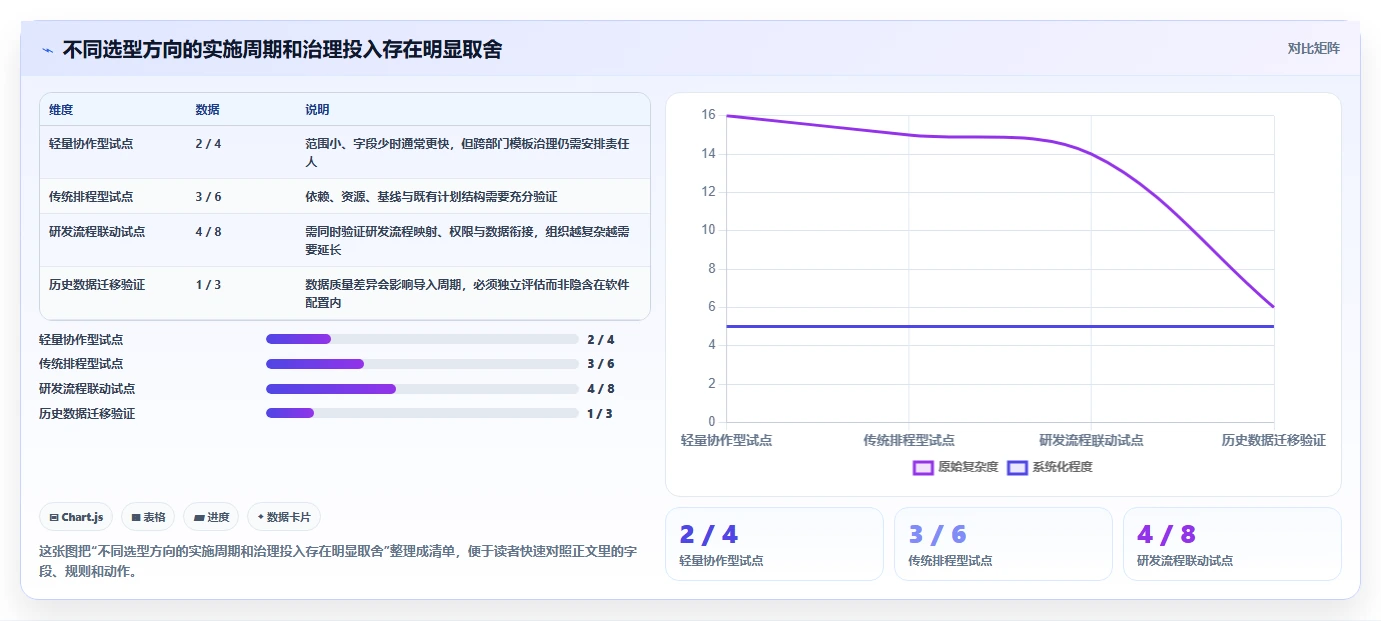This screenshot has height=621, width=1381.
Task: Click the 维度 column header
Action: point(61,110)
